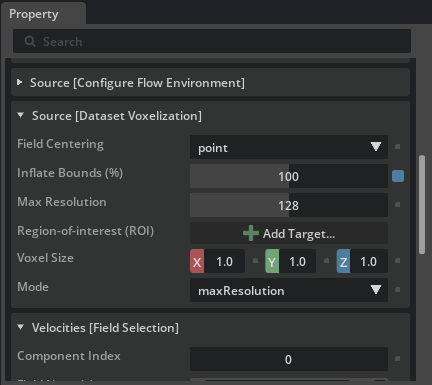
Task: Click the Add Target... button
Action: pyautogui.click(x=289, y=233)
